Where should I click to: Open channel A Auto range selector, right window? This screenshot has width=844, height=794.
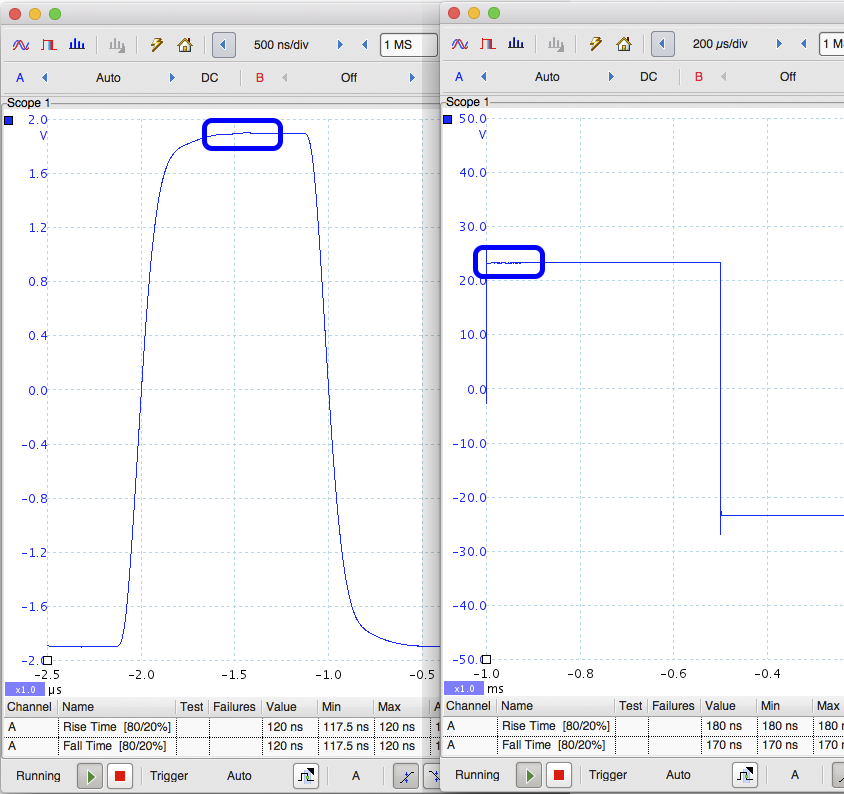[547, 76]
